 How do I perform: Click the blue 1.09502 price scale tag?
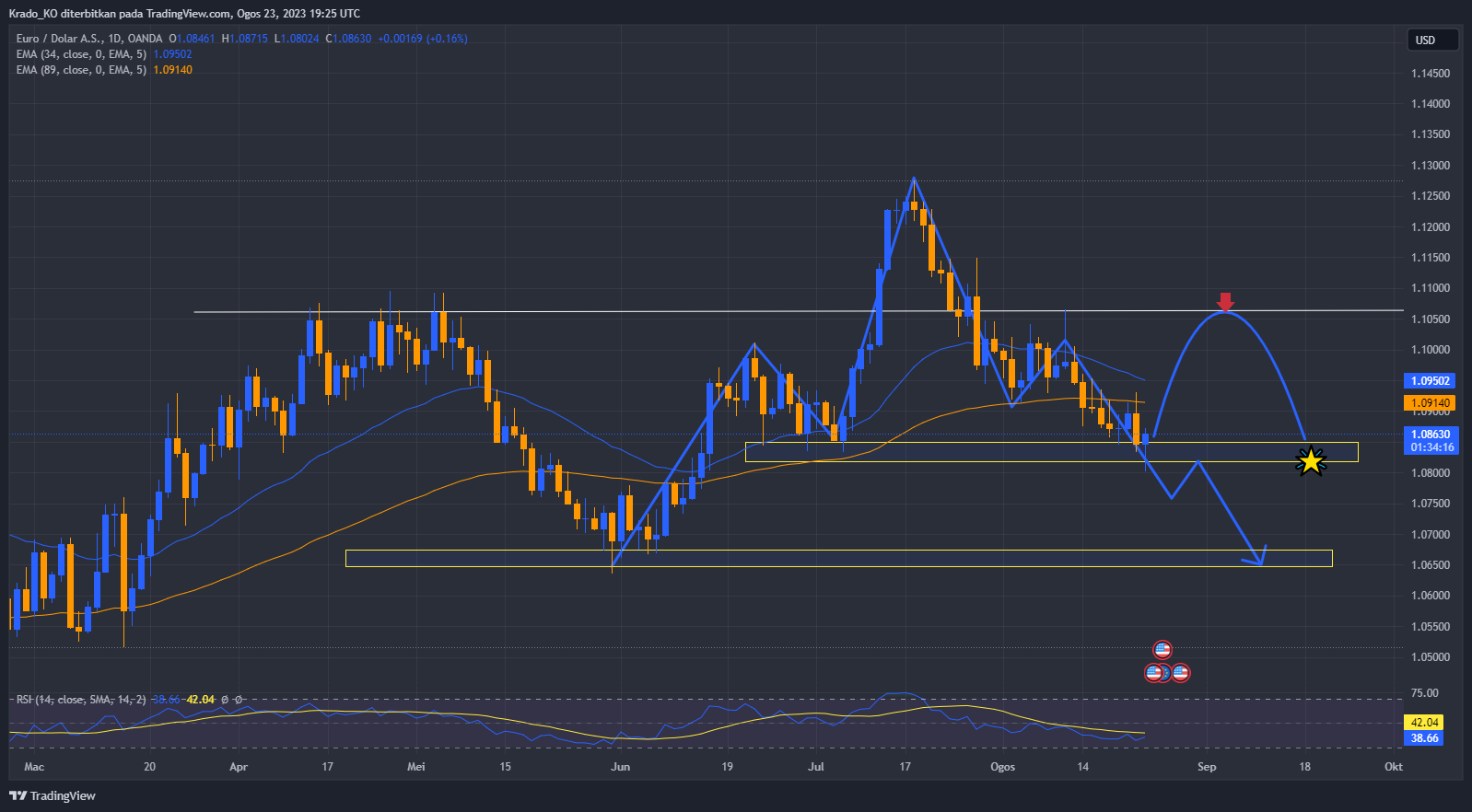tap(1430, 381)
